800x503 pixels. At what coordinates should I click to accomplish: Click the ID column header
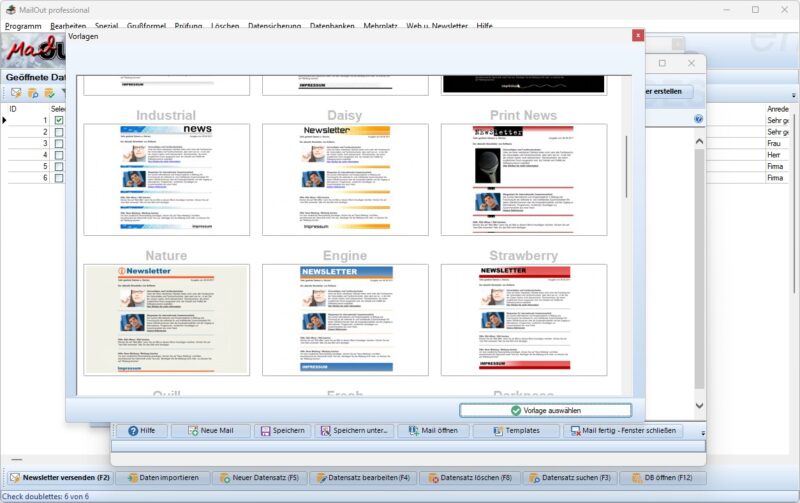pos(13,109)
